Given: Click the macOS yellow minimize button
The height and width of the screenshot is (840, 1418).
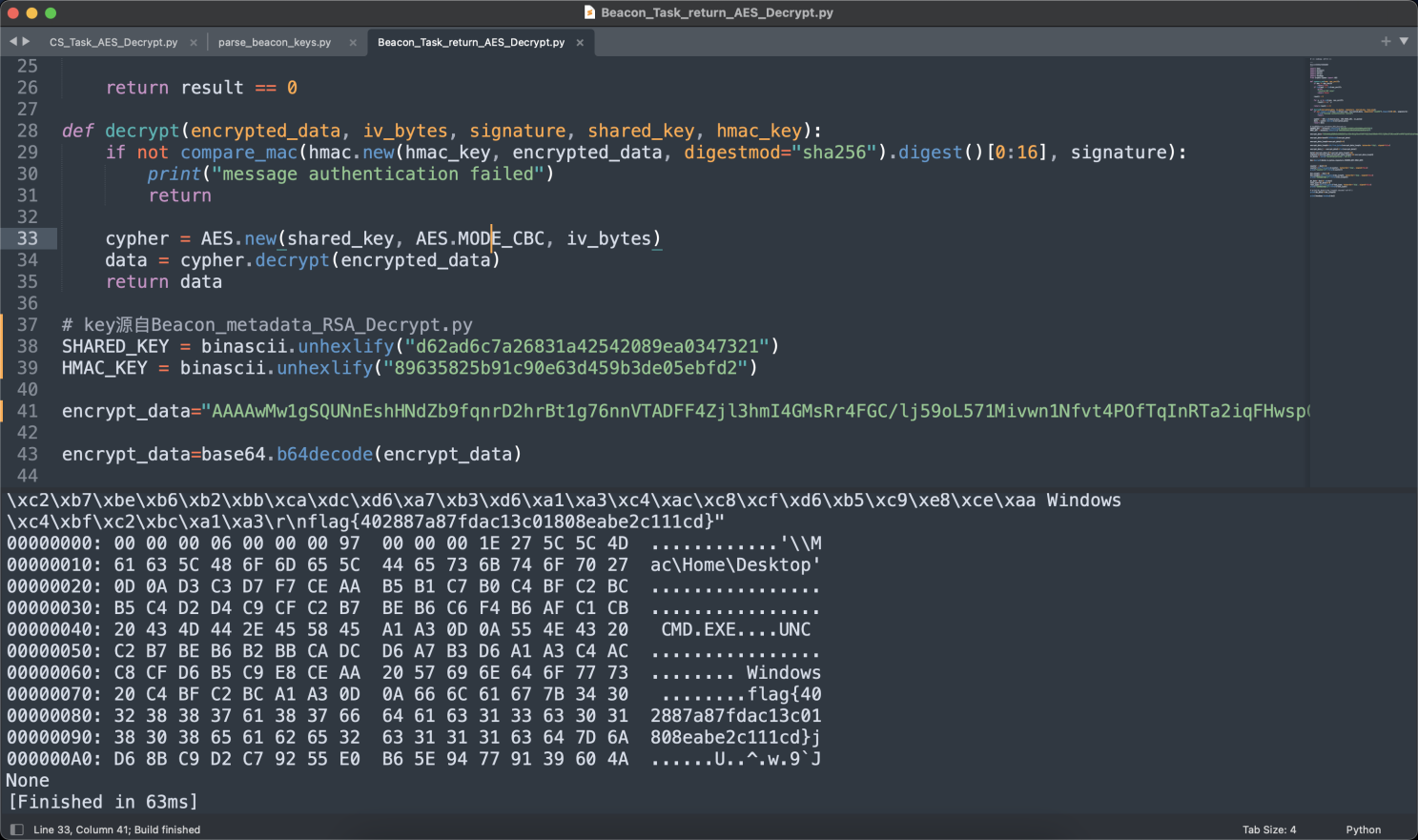Looking at the screenshot, I should pyautogui.click(x=31, y=12).
